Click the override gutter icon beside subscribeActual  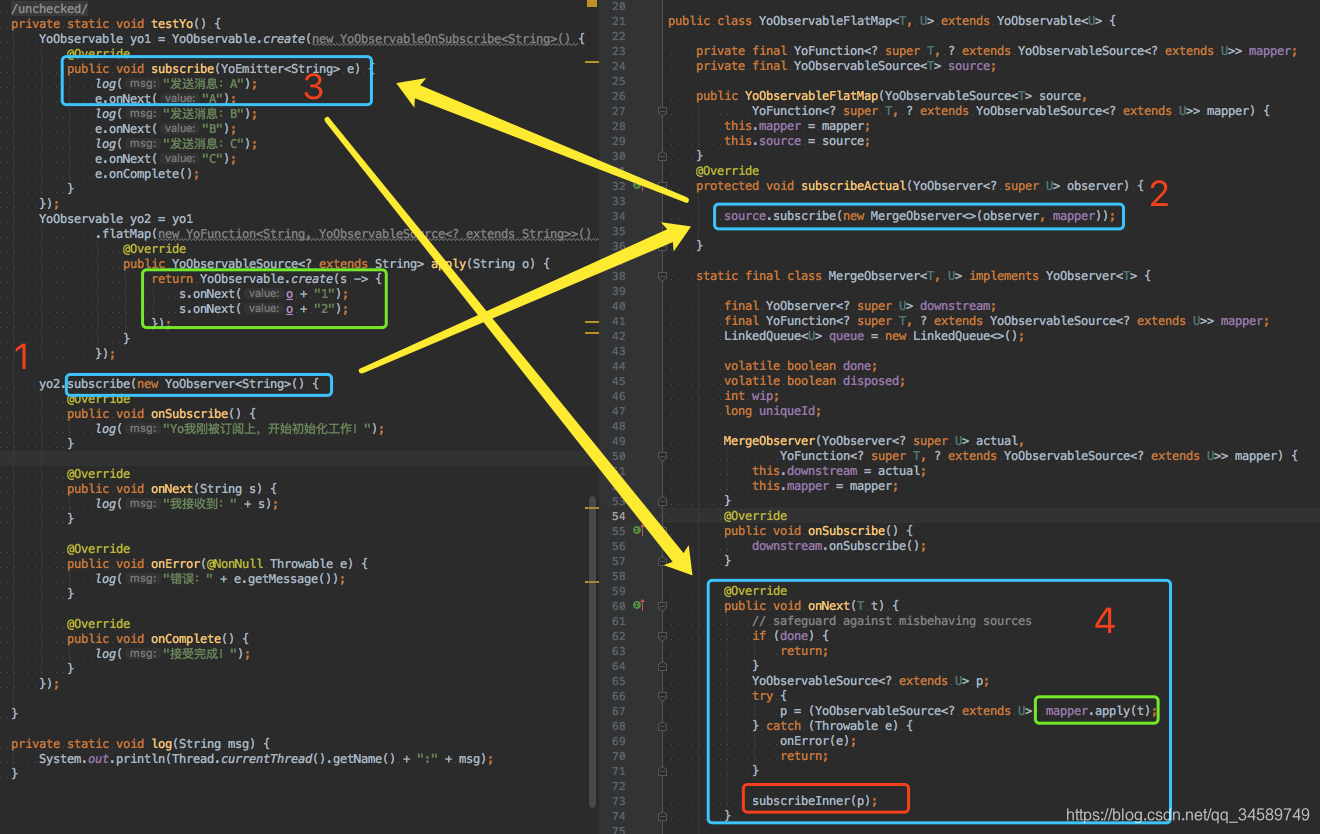tap(637, 186)
